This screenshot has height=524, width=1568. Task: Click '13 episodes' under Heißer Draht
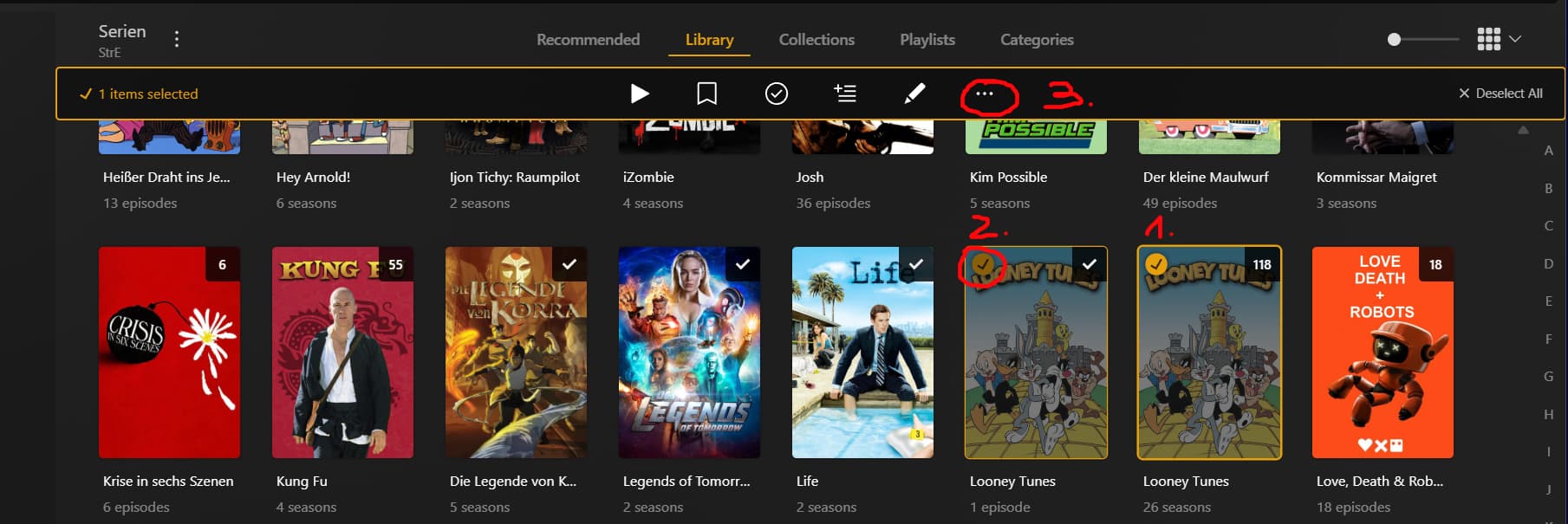click(140, 204)
